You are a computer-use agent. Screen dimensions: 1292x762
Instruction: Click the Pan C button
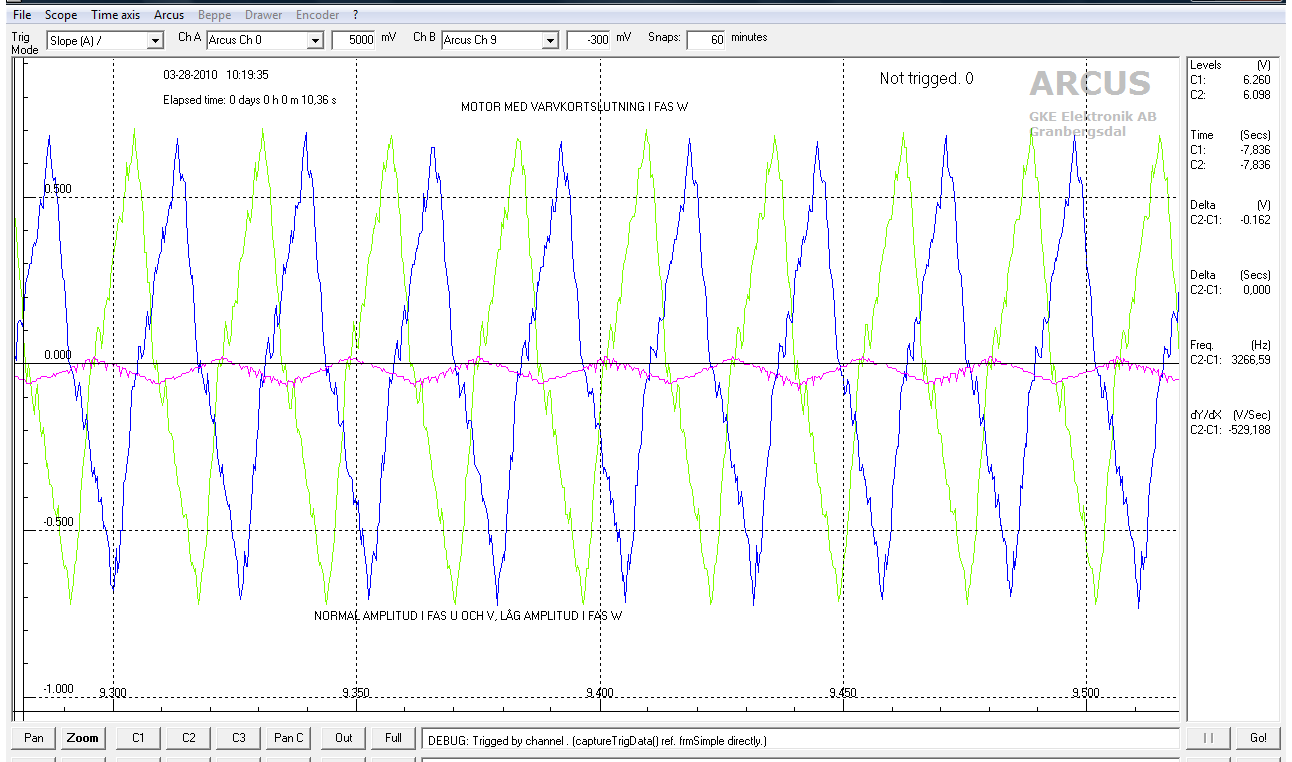click(289, 738)
